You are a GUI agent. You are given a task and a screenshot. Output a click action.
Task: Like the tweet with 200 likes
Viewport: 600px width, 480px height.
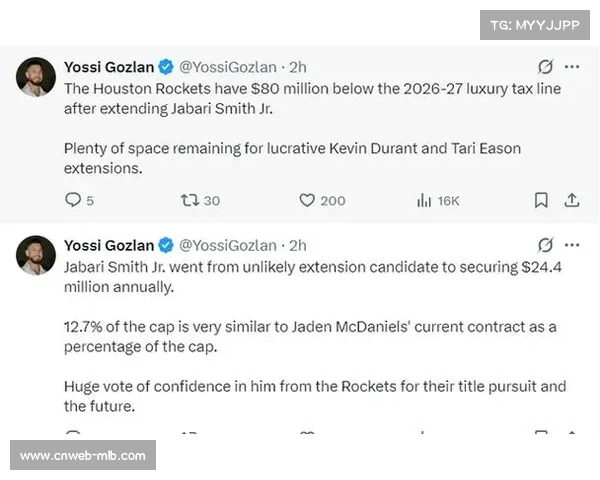point(322,200)
